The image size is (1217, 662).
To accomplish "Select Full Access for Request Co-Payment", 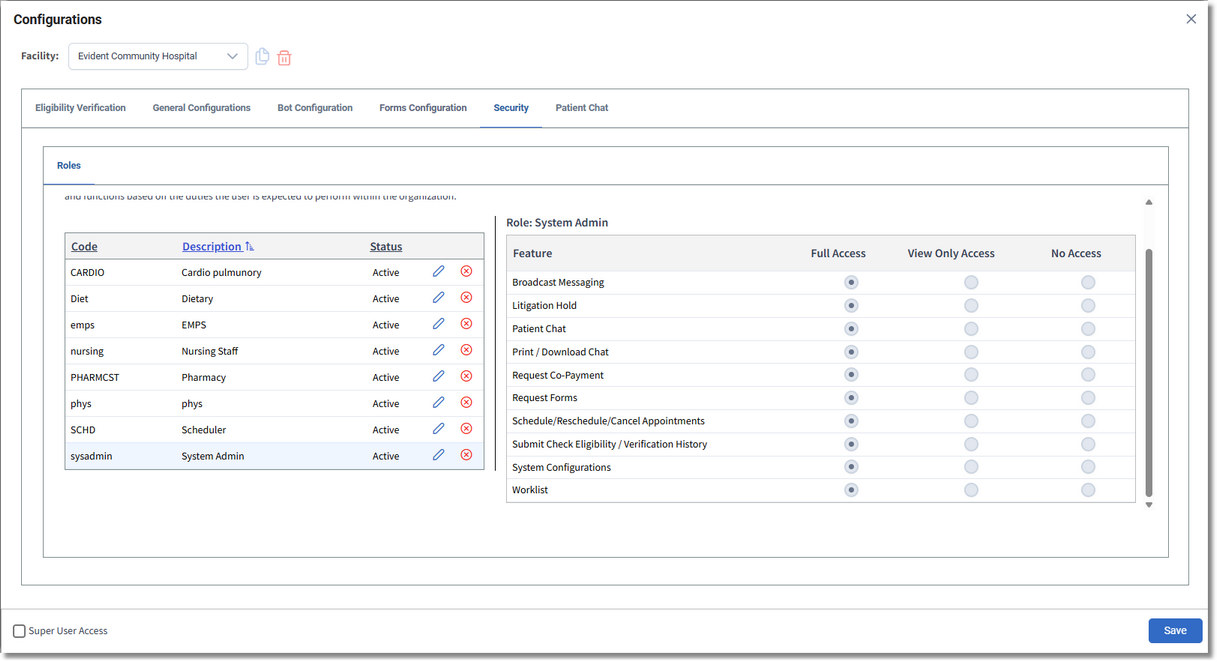I will pyautogui.click(x=851, y=375).
